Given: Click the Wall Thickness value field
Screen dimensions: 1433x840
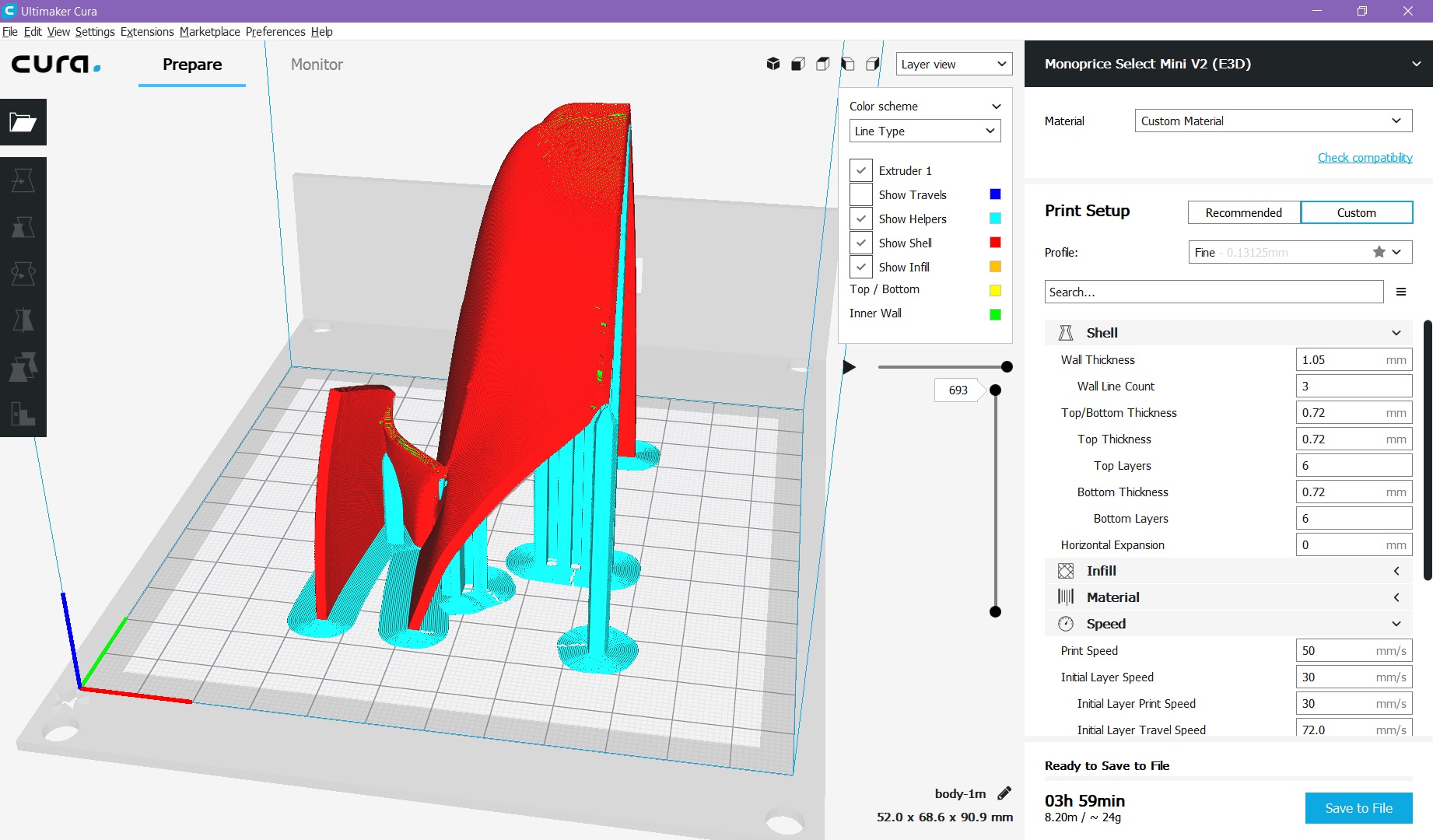Looking at the screenshot, I should click(1354, 359).
